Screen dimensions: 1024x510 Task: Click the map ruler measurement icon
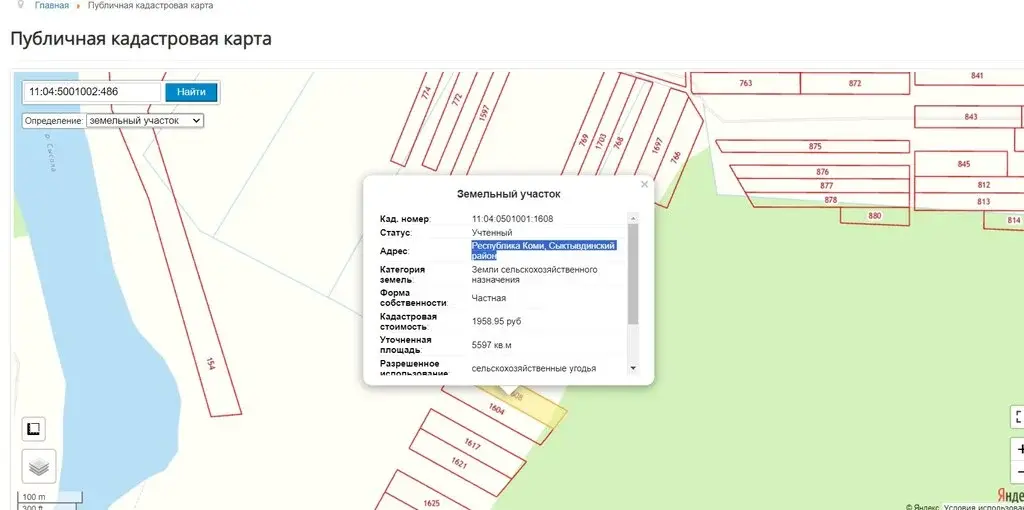33,429
